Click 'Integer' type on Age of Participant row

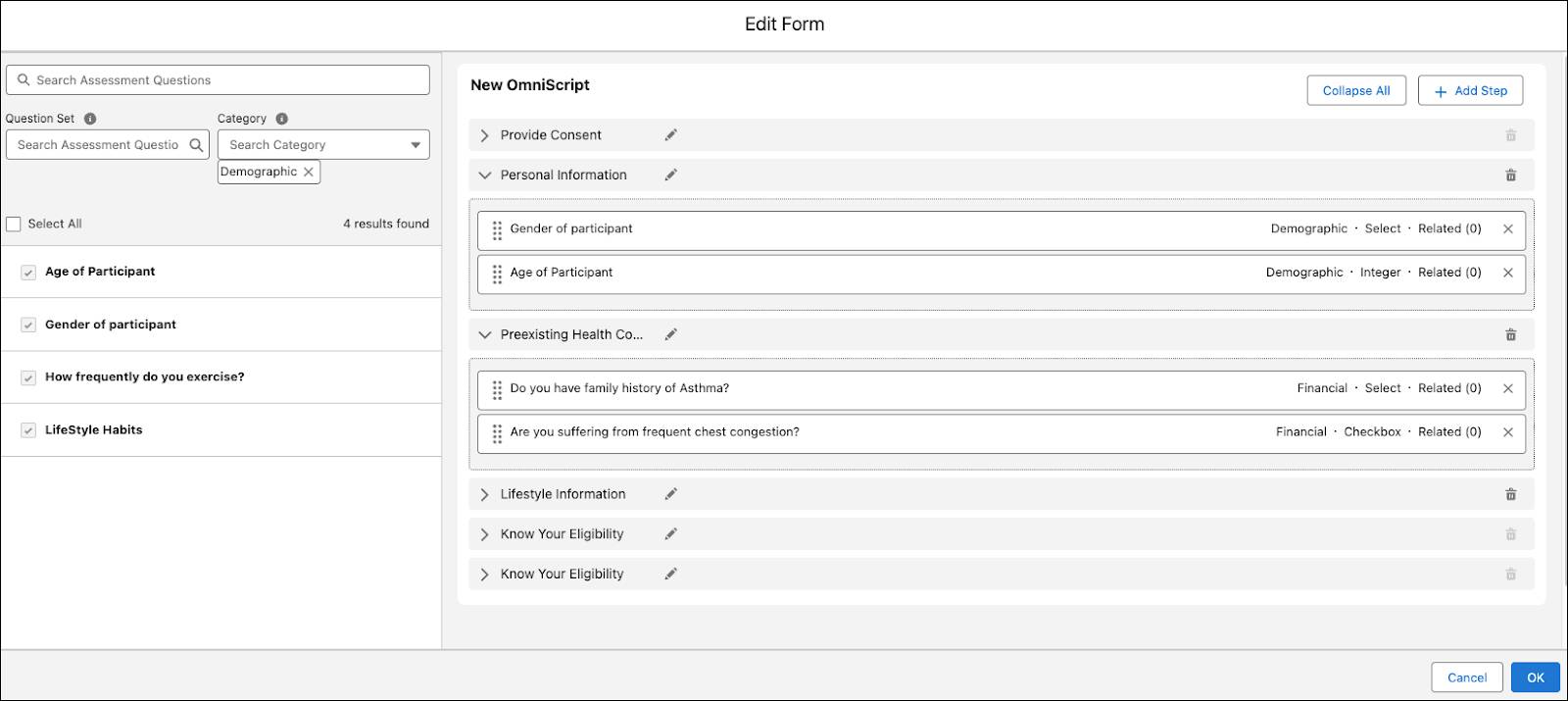pos(1380,273)
